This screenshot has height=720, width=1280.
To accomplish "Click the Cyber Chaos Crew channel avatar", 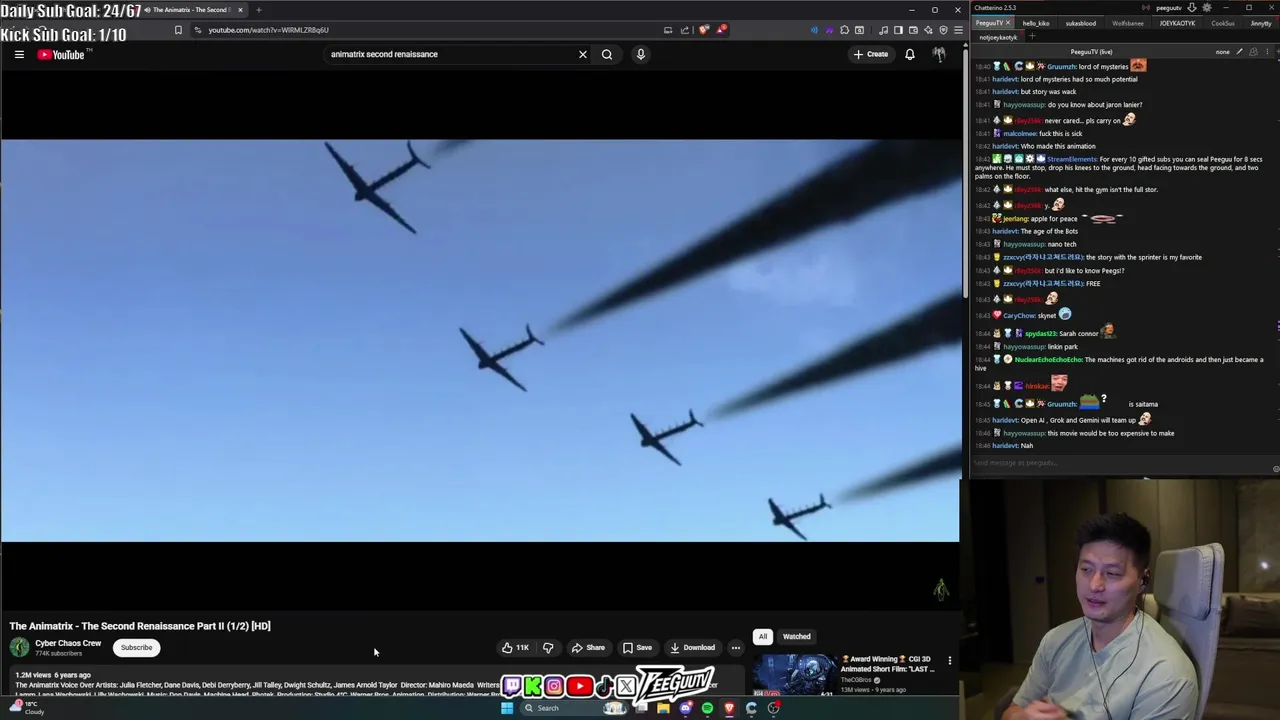I will tap(19, 647).
